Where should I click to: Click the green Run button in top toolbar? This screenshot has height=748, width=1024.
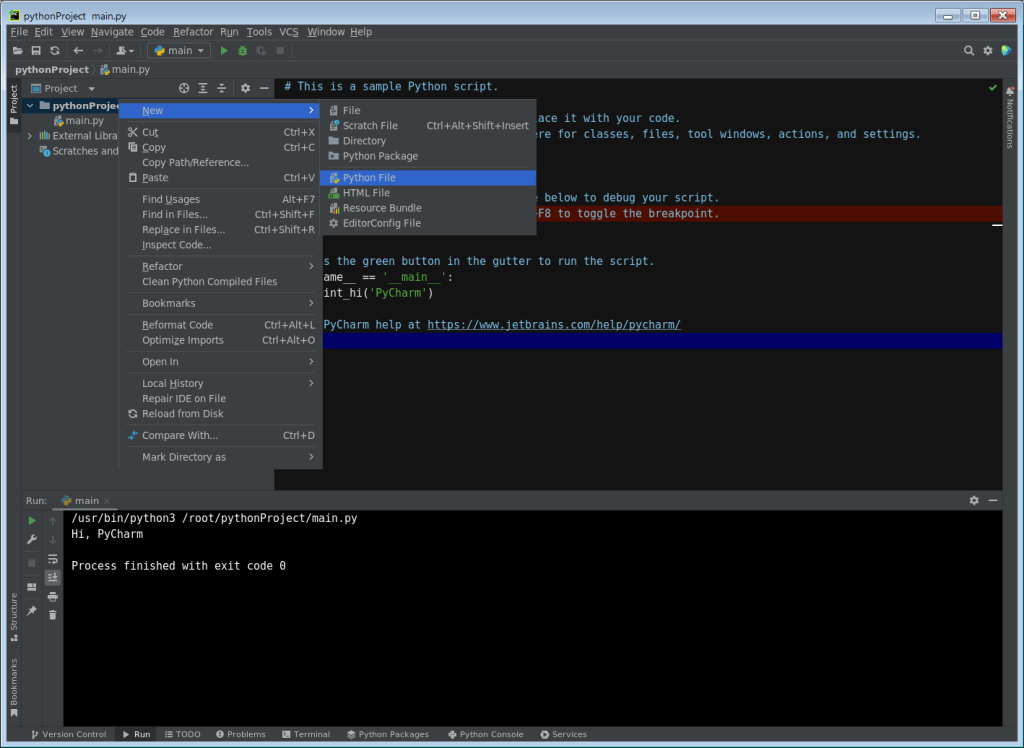(x=224, y=51)
